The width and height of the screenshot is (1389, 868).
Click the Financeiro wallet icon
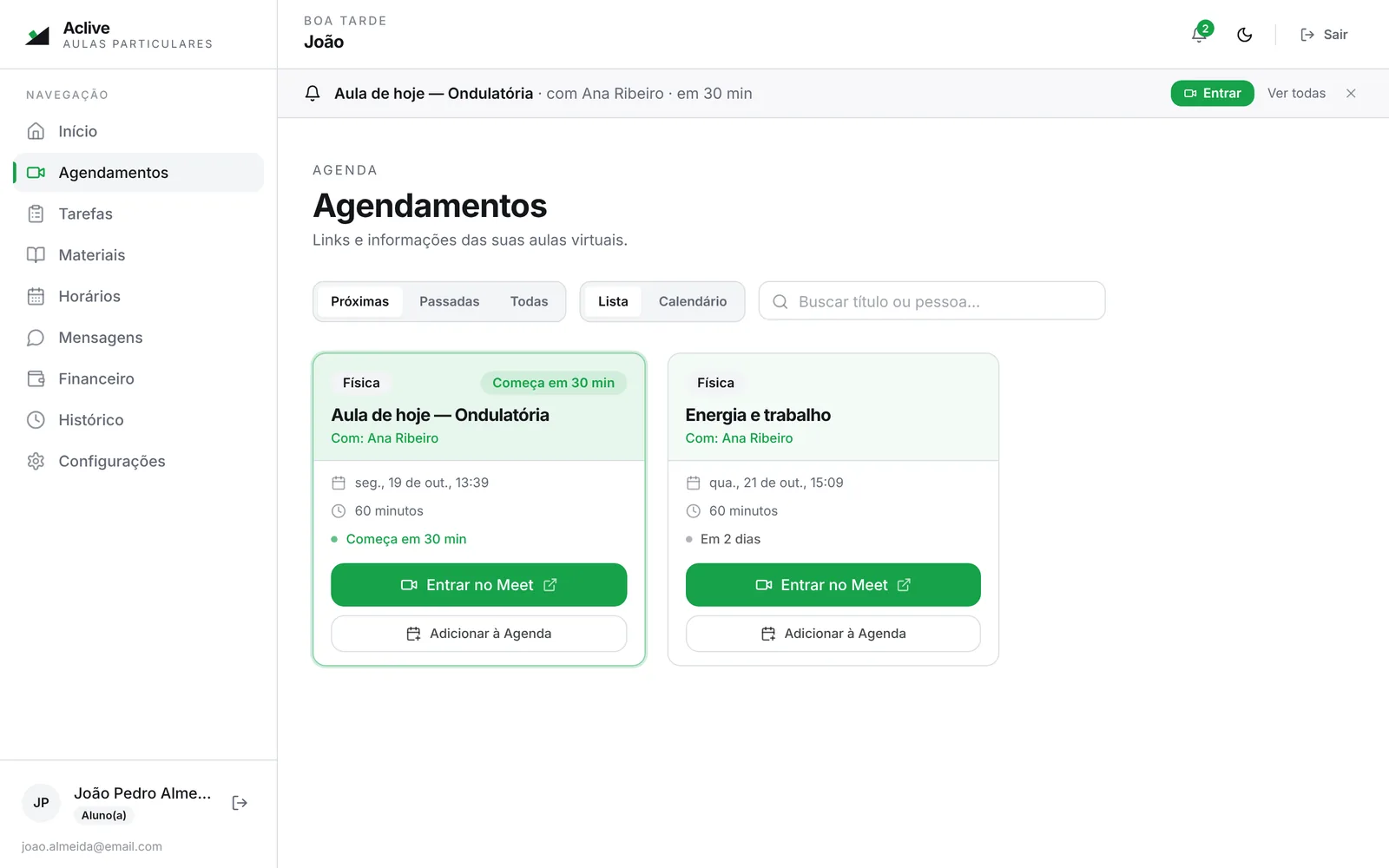click(36, 378)
